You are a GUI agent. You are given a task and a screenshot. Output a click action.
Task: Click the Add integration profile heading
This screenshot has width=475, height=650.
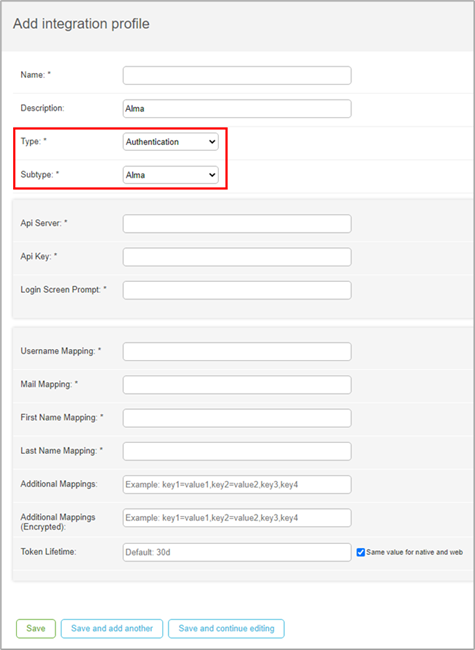[x=81, y=24]
